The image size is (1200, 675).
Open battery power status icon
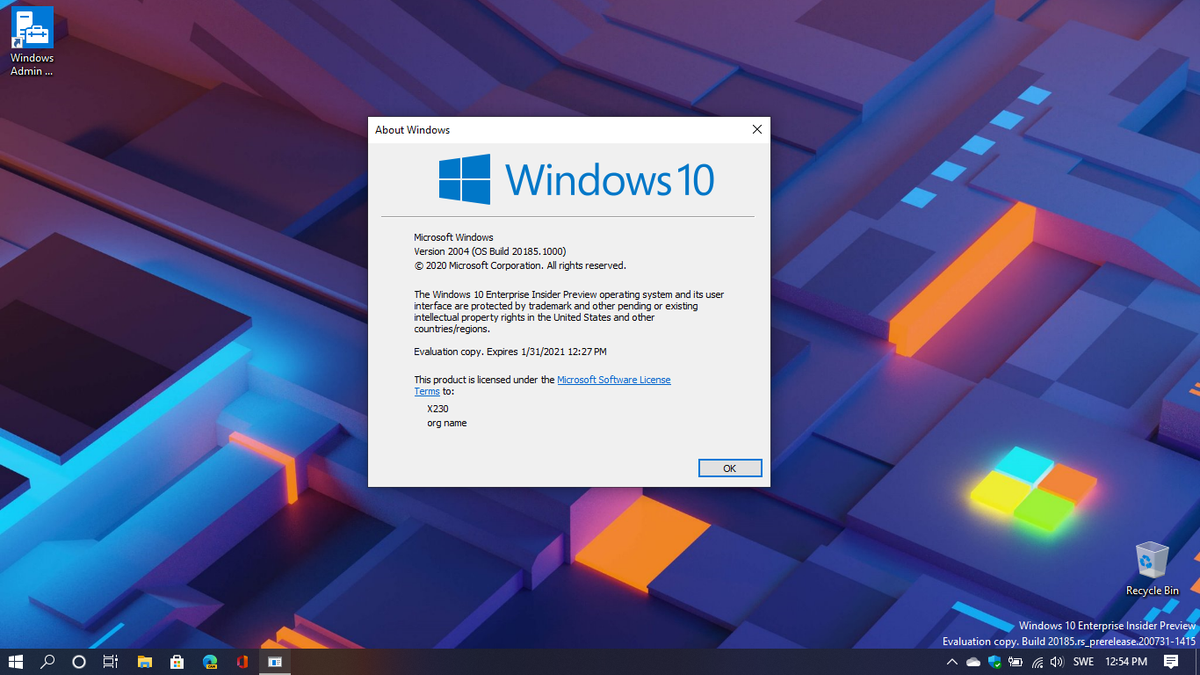1016,662
